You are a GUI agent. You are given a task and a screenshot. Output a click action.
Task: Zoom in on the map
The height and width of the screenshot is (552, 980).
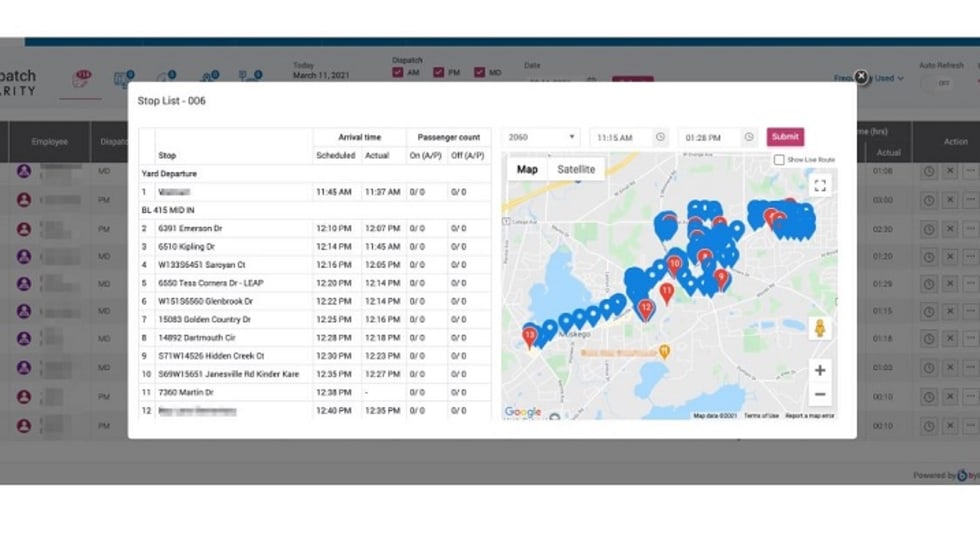tap(820, 370)
